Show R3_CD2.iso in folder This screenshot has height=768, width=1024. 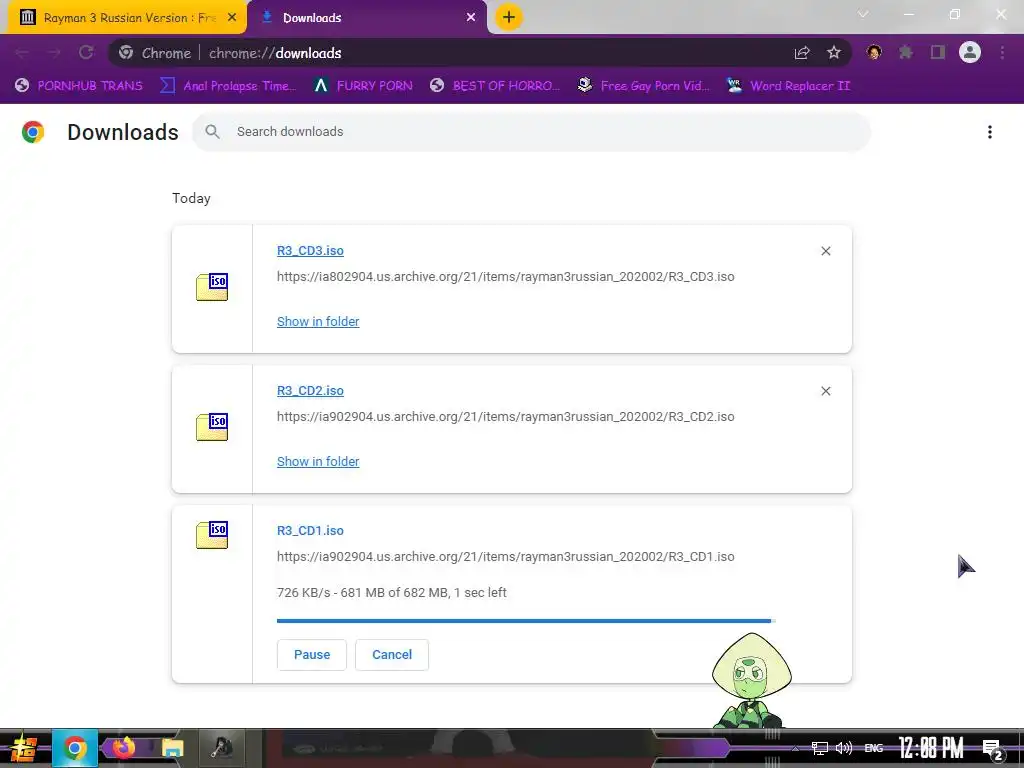[318, 461]
